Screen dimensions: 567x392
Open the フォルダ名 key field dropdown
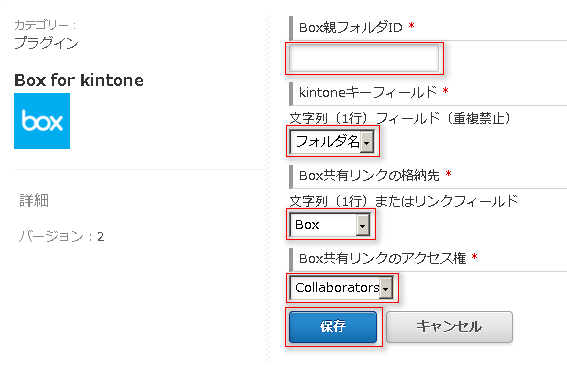click(332, 141)
